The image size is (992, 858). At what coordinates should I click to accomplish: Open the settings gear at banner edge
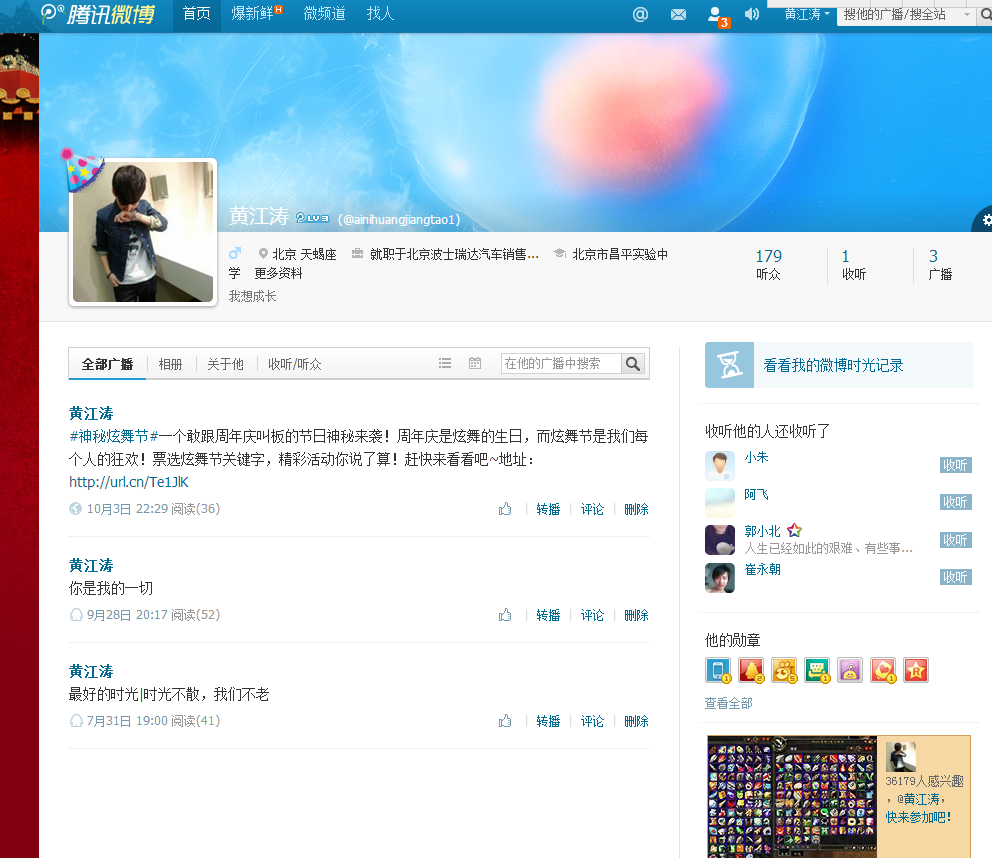pyautogui.click(x=985, y=220)
